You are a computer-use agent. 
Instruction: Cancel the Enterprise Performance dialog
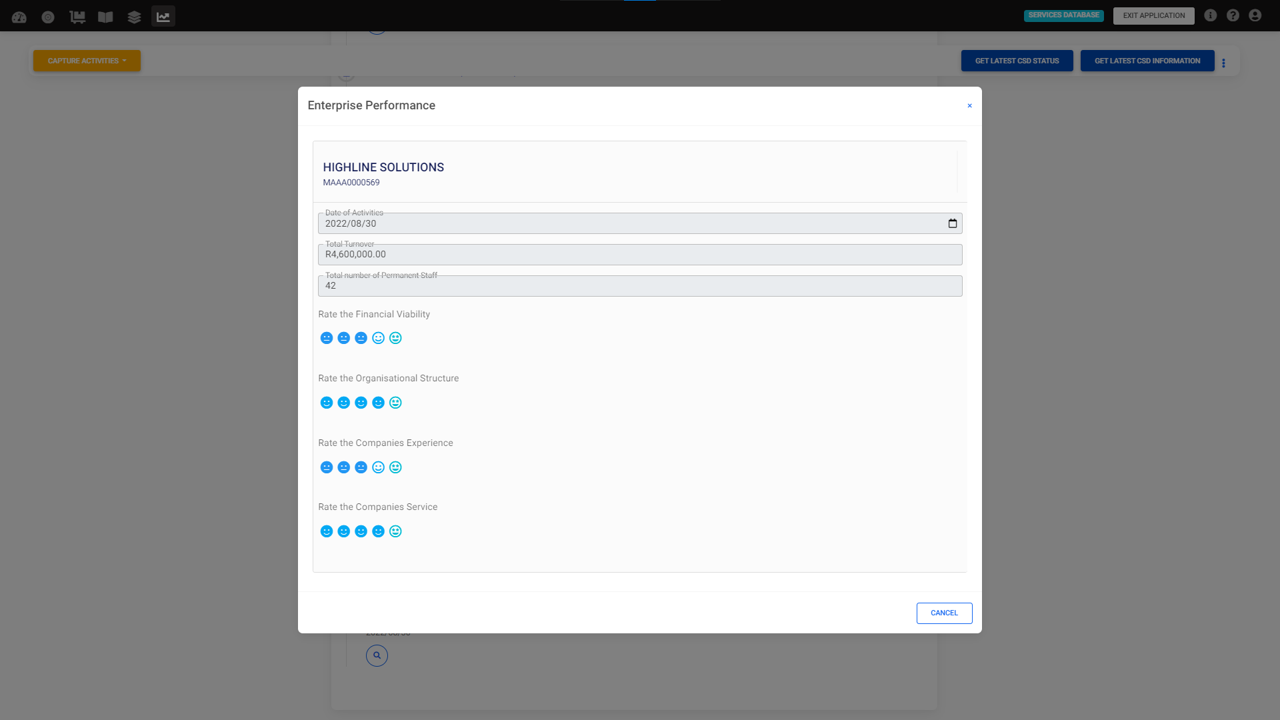point(944,613)
